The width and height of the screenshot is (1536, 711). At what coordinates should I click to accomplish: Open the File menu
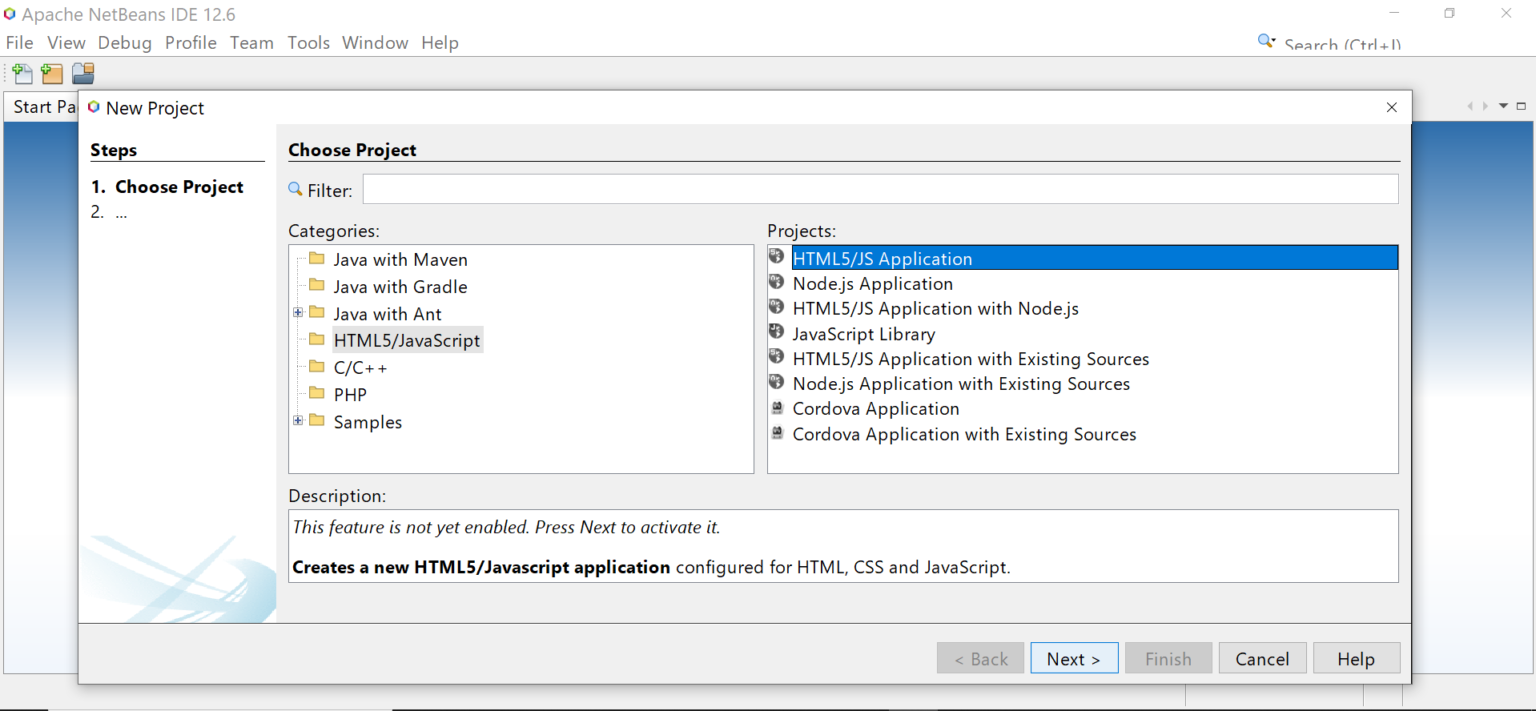click(19, 42)
